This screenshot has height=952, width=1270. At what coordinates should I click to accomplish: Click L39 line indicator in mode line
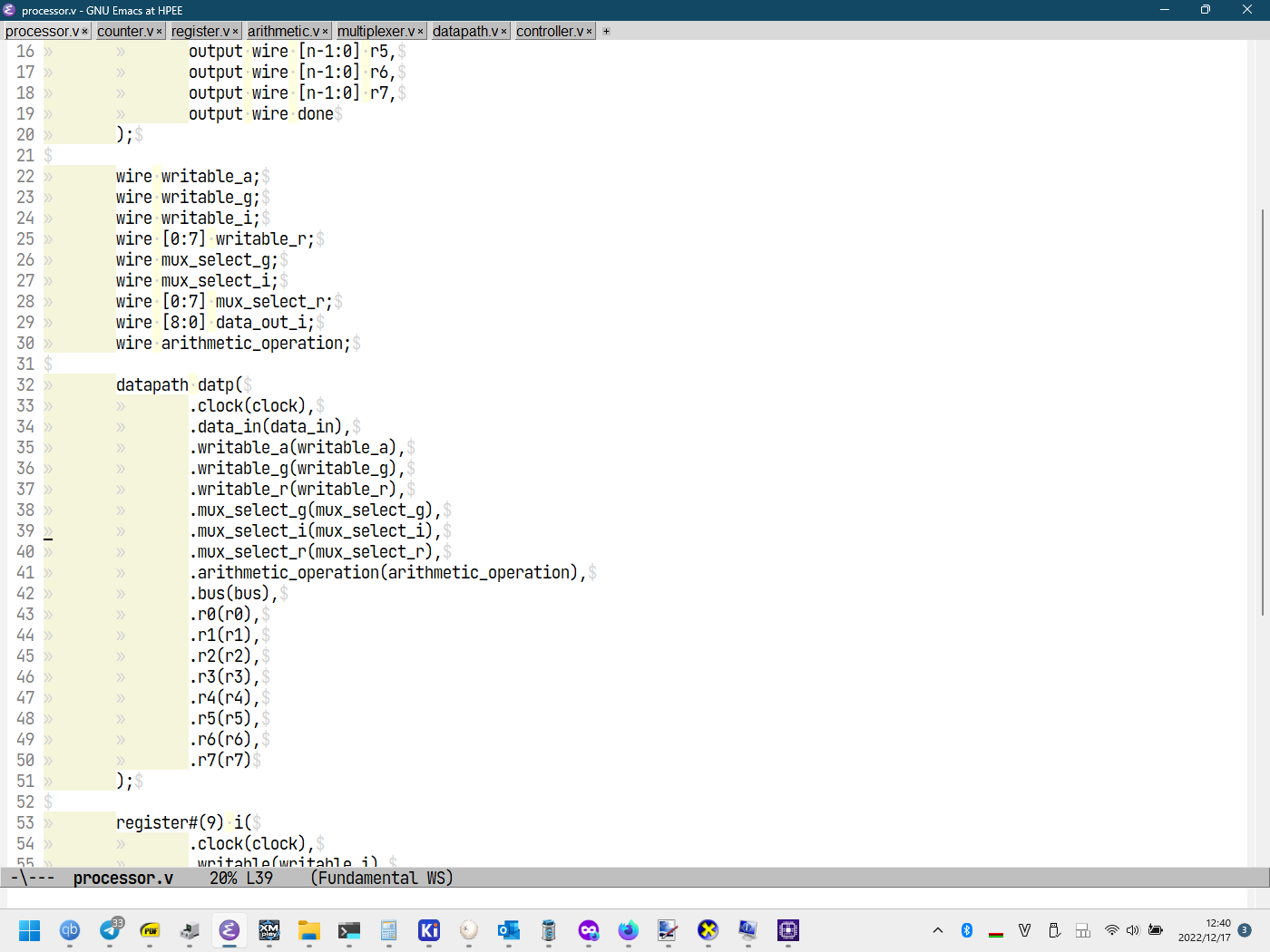click(x=259, y=878)
